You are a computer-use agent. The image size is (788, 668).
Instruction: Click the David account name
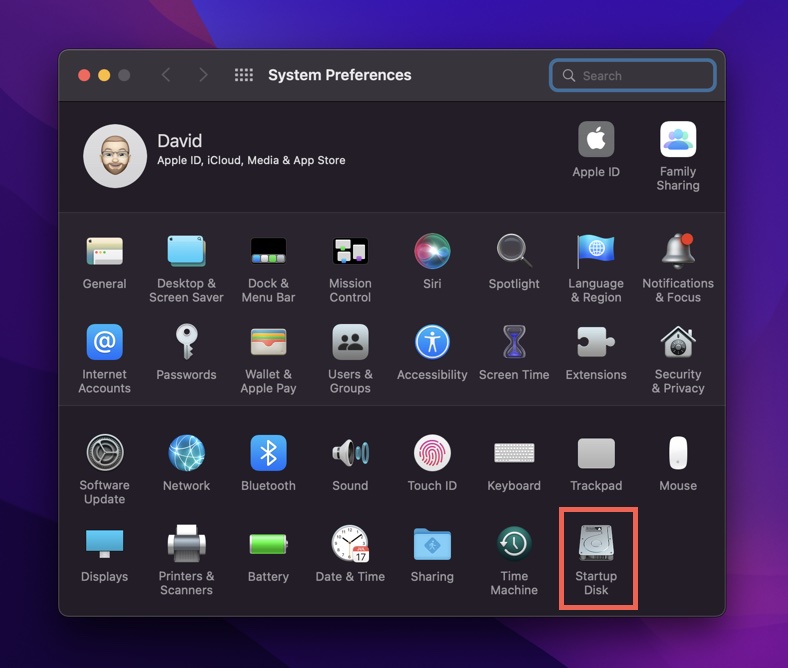pyautogui.click(x=179, y=141)
